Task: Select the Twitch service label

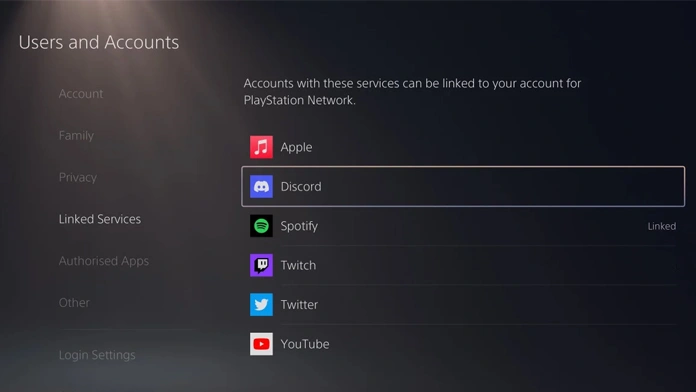Action: (298, 265)
